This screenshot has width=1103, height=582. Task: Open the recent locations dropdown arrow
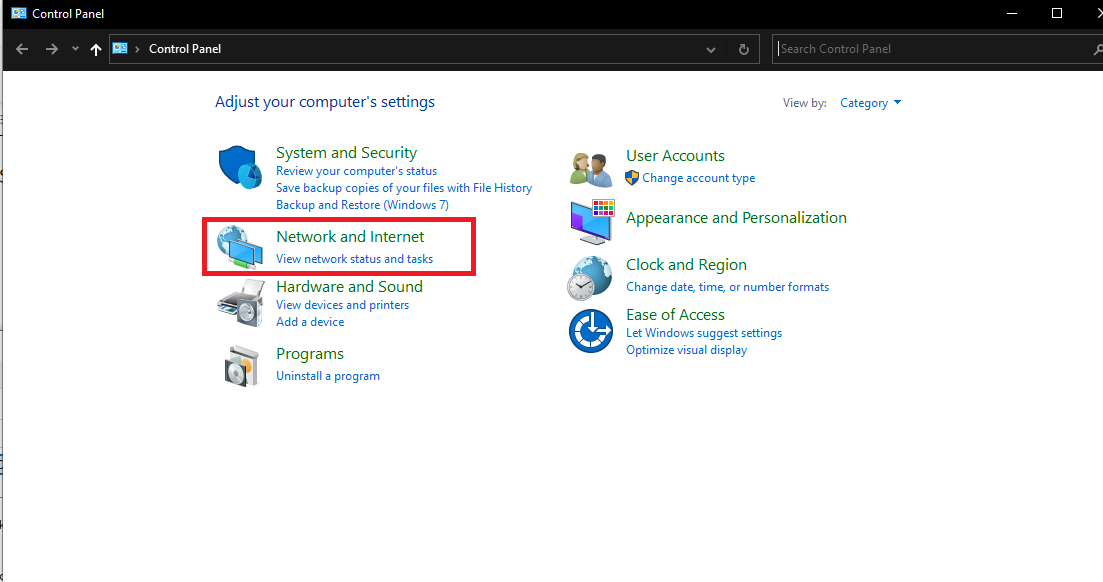(75, 49)
